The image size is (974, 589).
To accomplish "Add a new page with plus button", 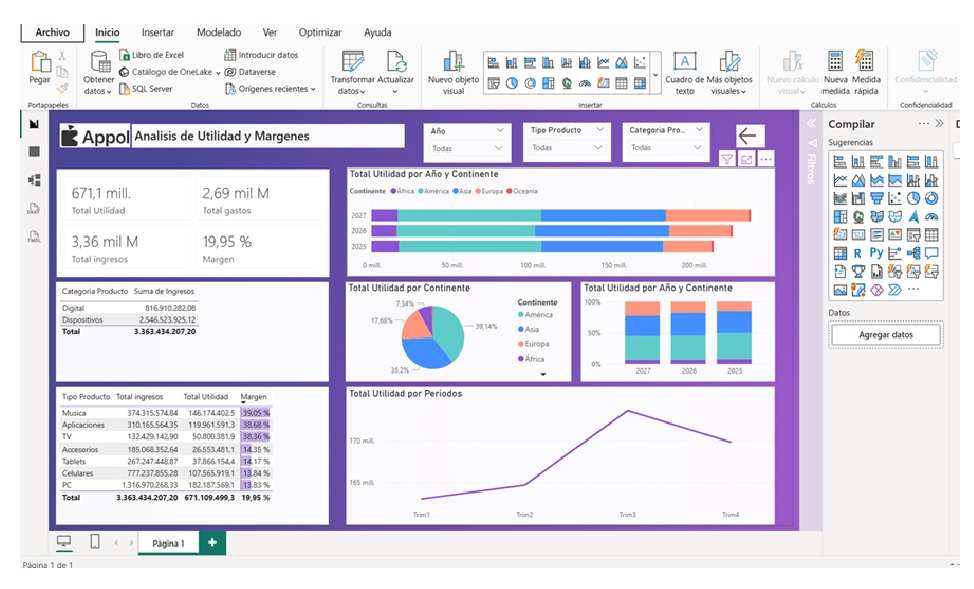I will tap(211, 542).
